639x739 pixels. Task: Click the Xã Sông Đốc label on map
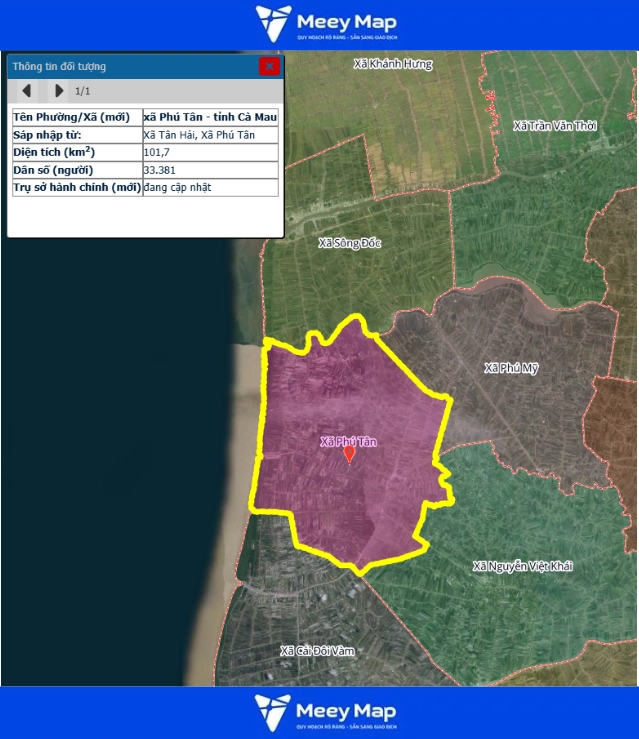tap(350, 243)
